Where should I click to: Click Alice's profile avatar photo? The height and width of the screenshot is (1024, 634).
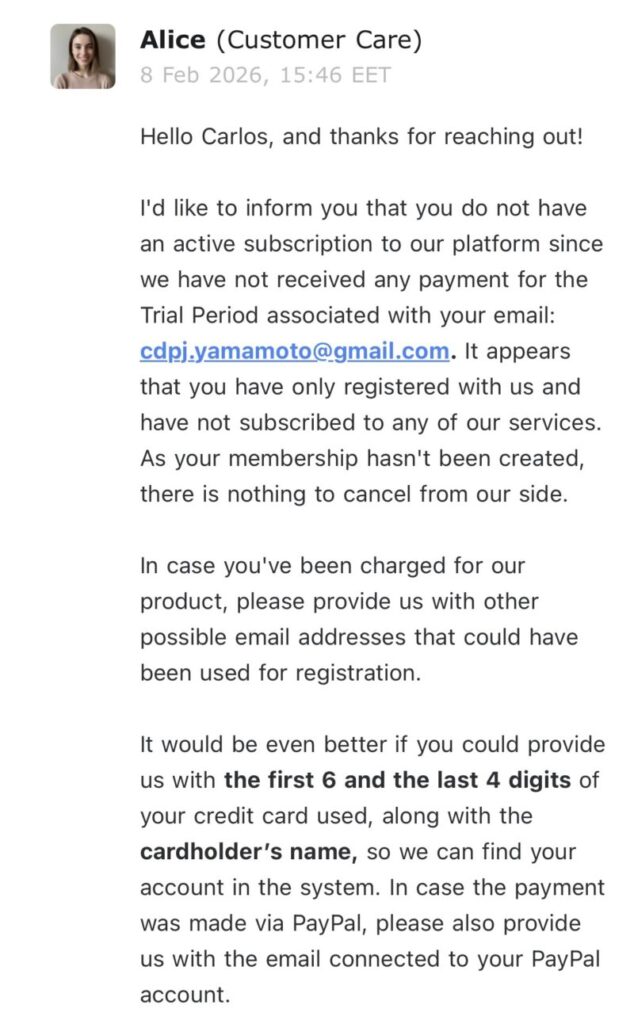pos(83,56)
